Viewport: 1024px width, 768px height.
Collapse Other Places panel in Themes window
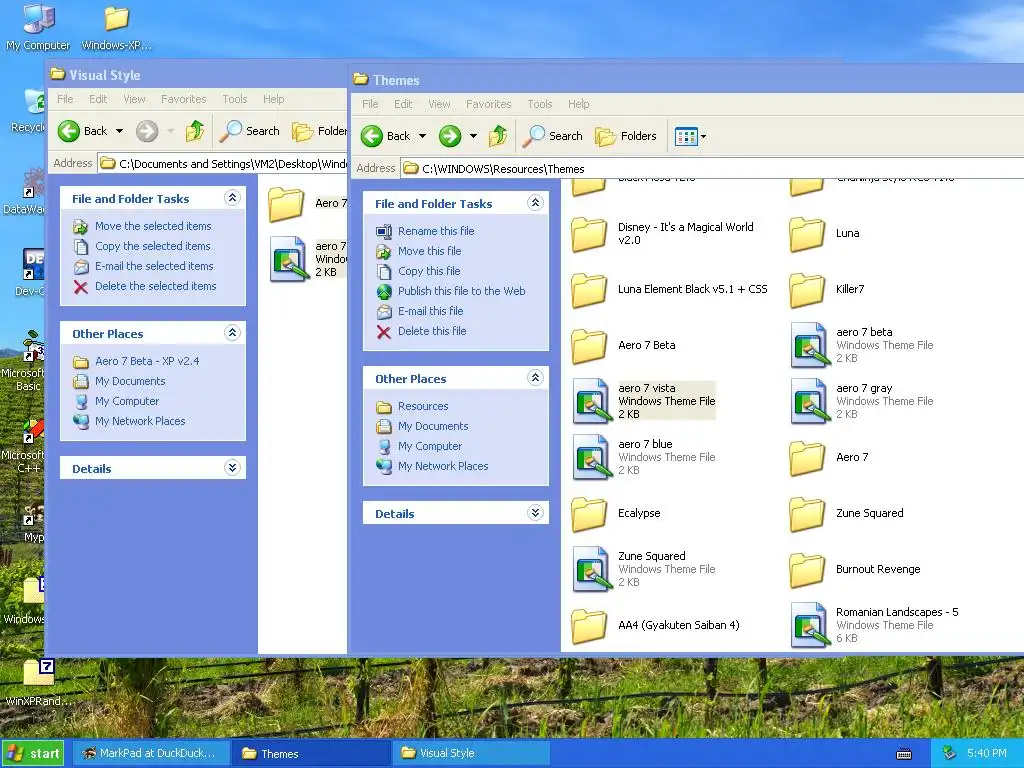pos(535,377)
